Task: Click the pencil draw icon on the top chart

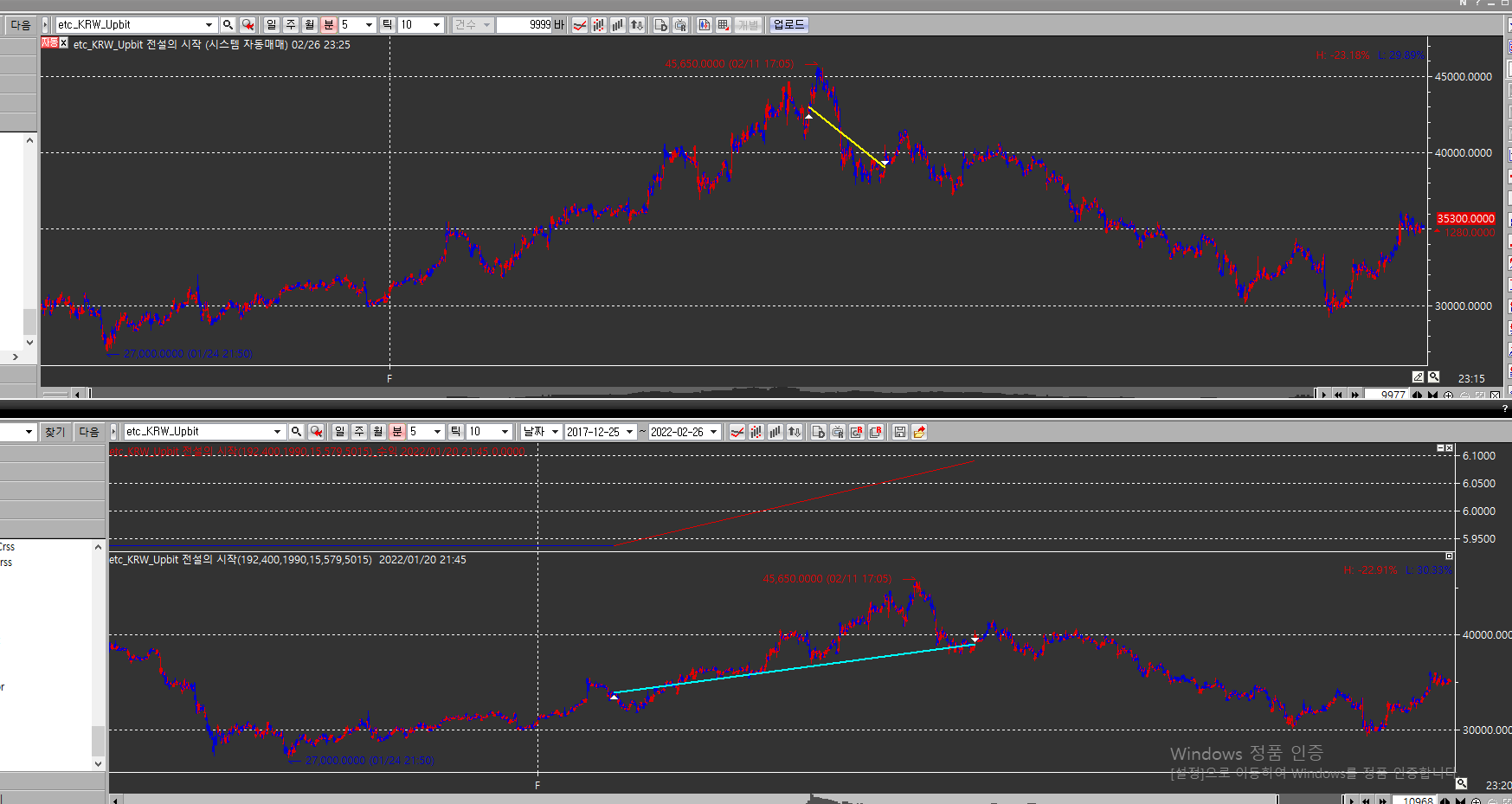Action: (x=1418, y=377)
